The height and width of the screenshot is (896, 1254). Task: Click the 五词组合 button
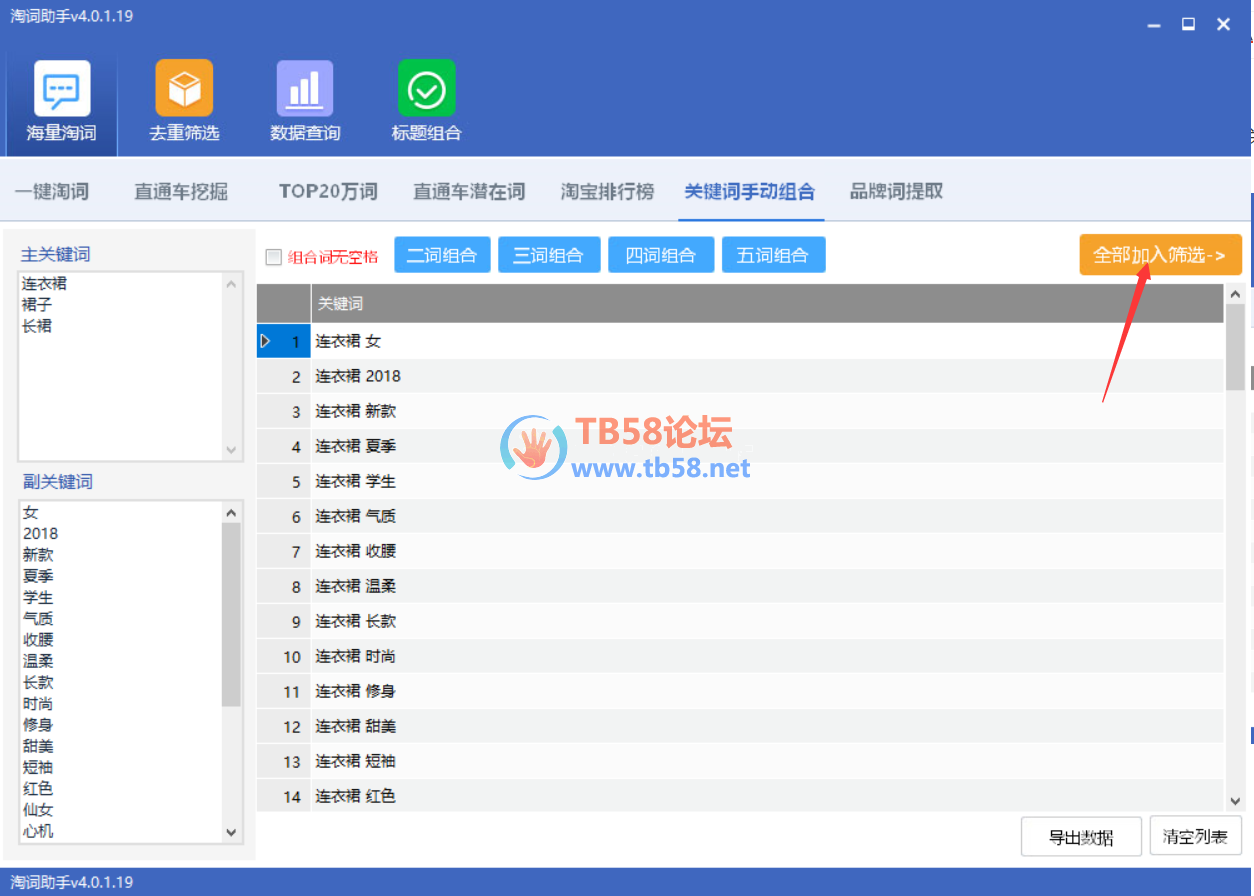point(774,255)
